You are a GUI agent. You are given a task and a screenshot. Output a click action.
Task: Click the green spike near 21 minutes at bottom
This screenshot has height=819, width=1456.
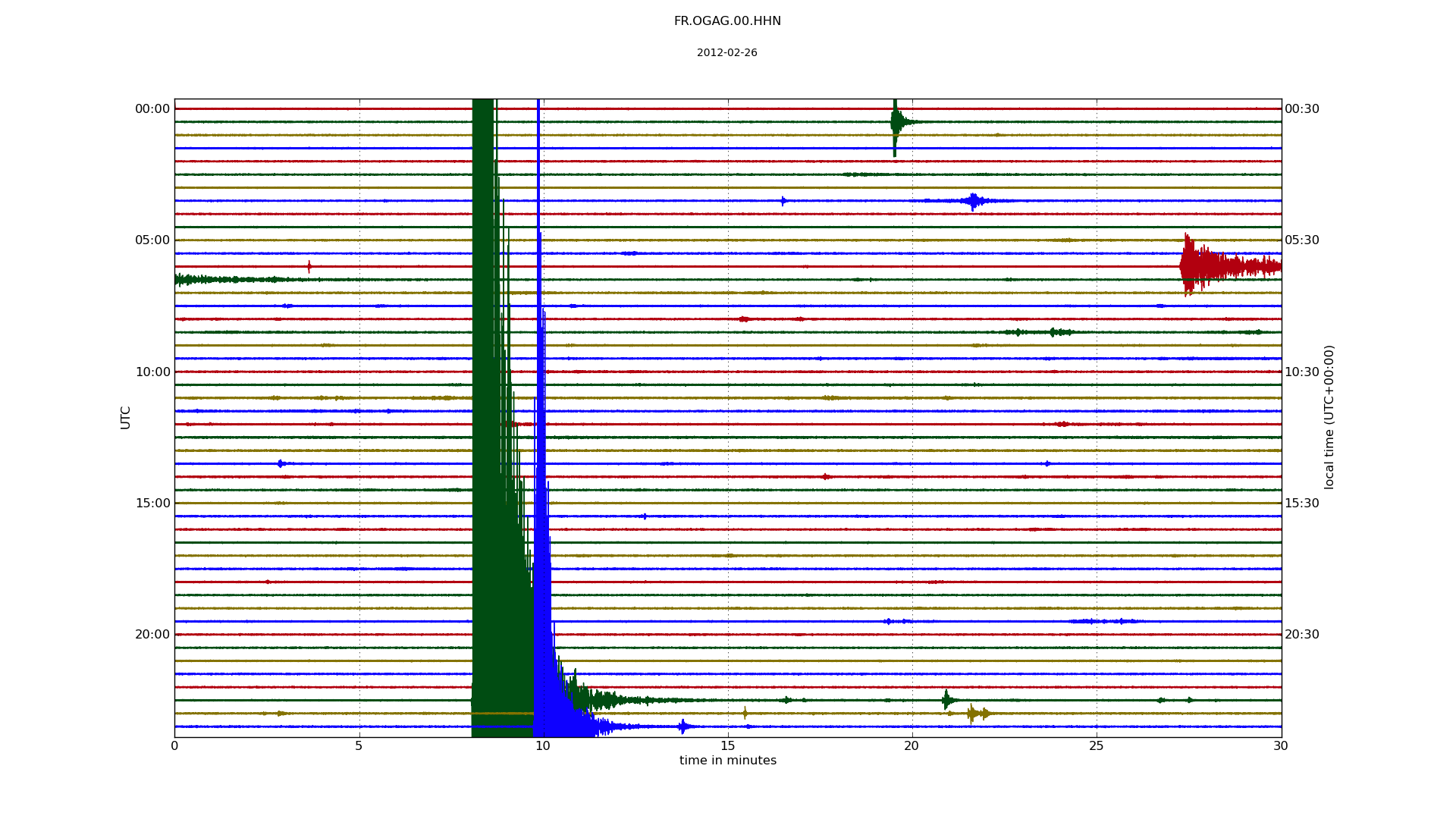[947, 700]
